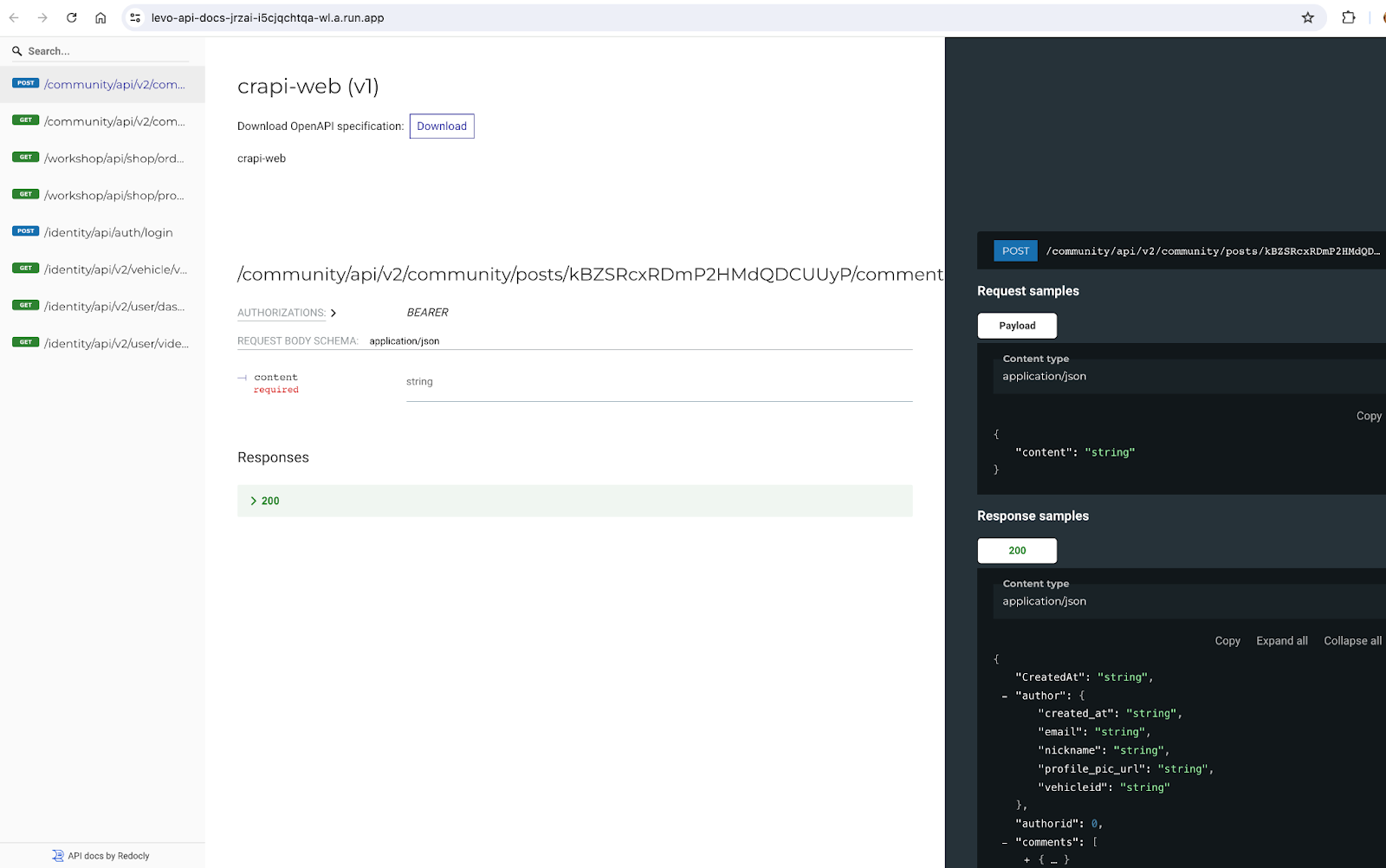Expand the AUTHORIZATIONS chevron
1386x868 pixels.
coord(334,313)
